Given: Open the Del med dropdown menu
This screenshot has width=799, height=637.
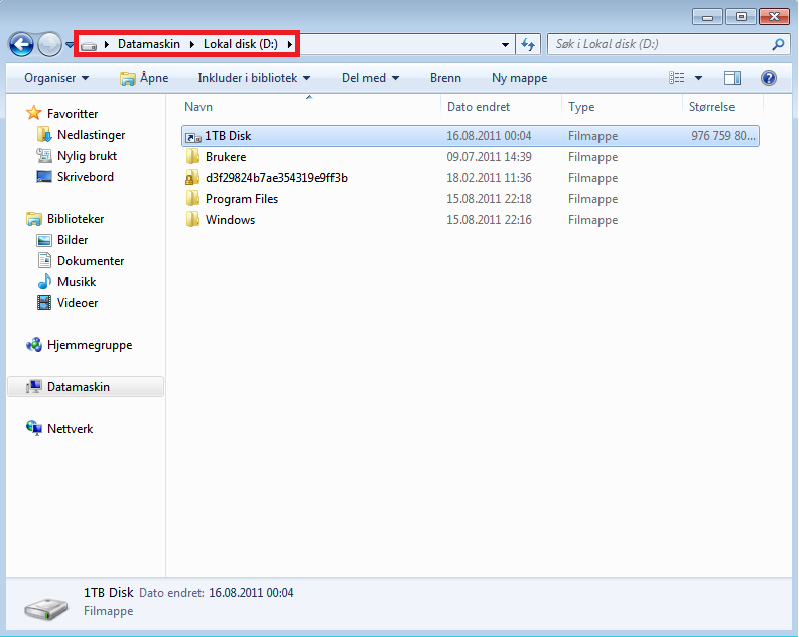Looking at the screenshot, I should point(370,78).
